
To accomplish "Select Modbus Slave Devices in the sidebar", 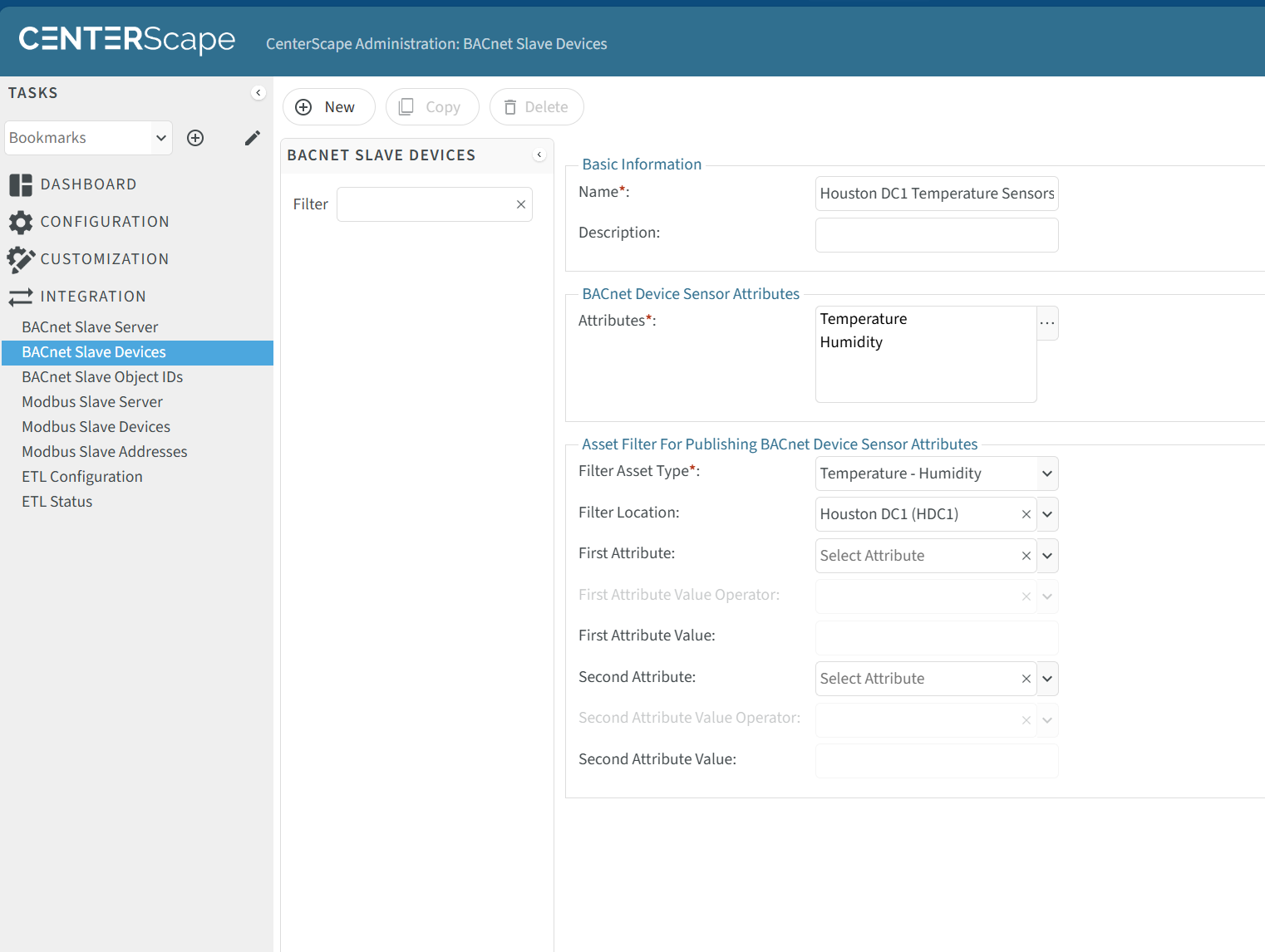I will (96, 427).
